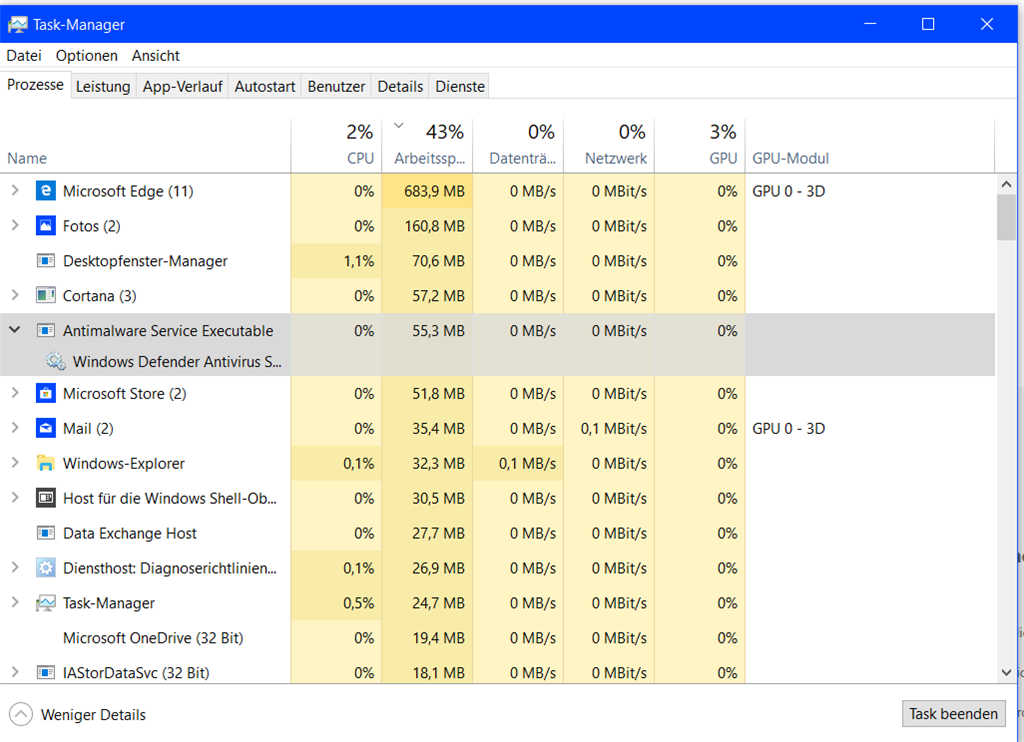Click the Antimalware Service Executable icon
This screenshot has width=1024, height=742.
point(45,331)
